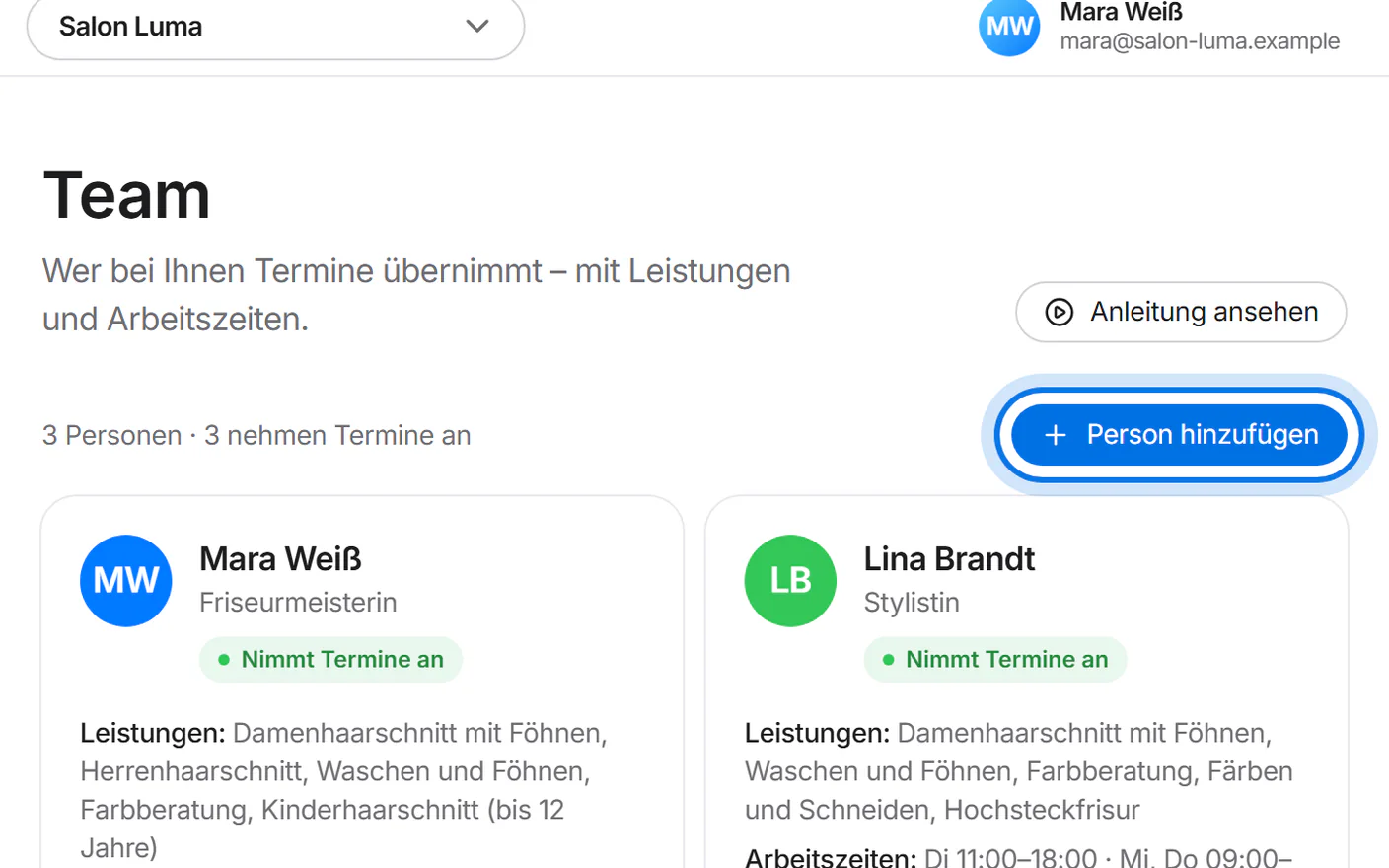Click the Stylistin role label
1389x868 pixels.
point(912,603)
